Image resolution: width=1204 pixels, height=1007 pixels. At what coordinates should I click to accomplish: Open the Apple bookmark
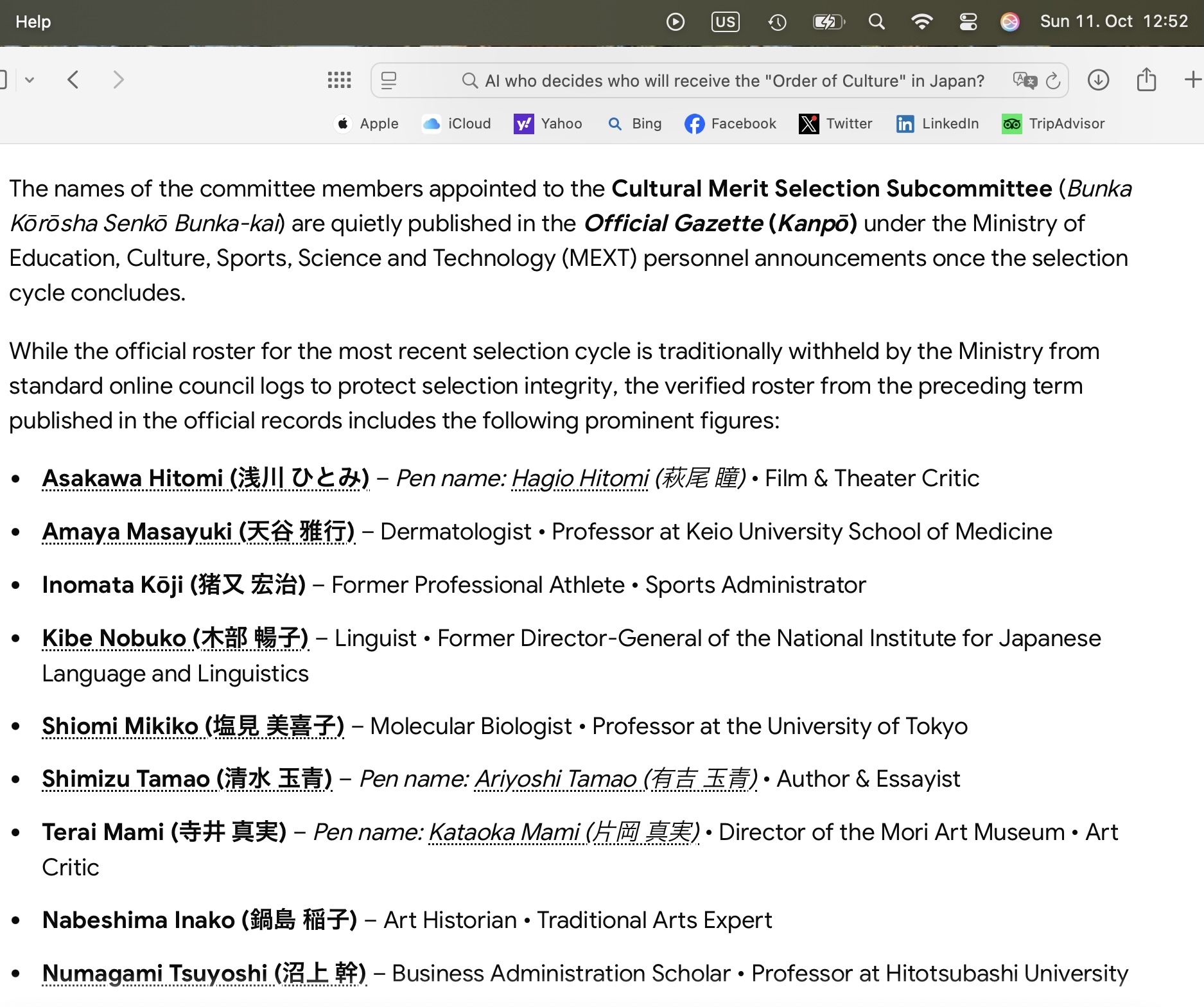[x=367, y=124]
